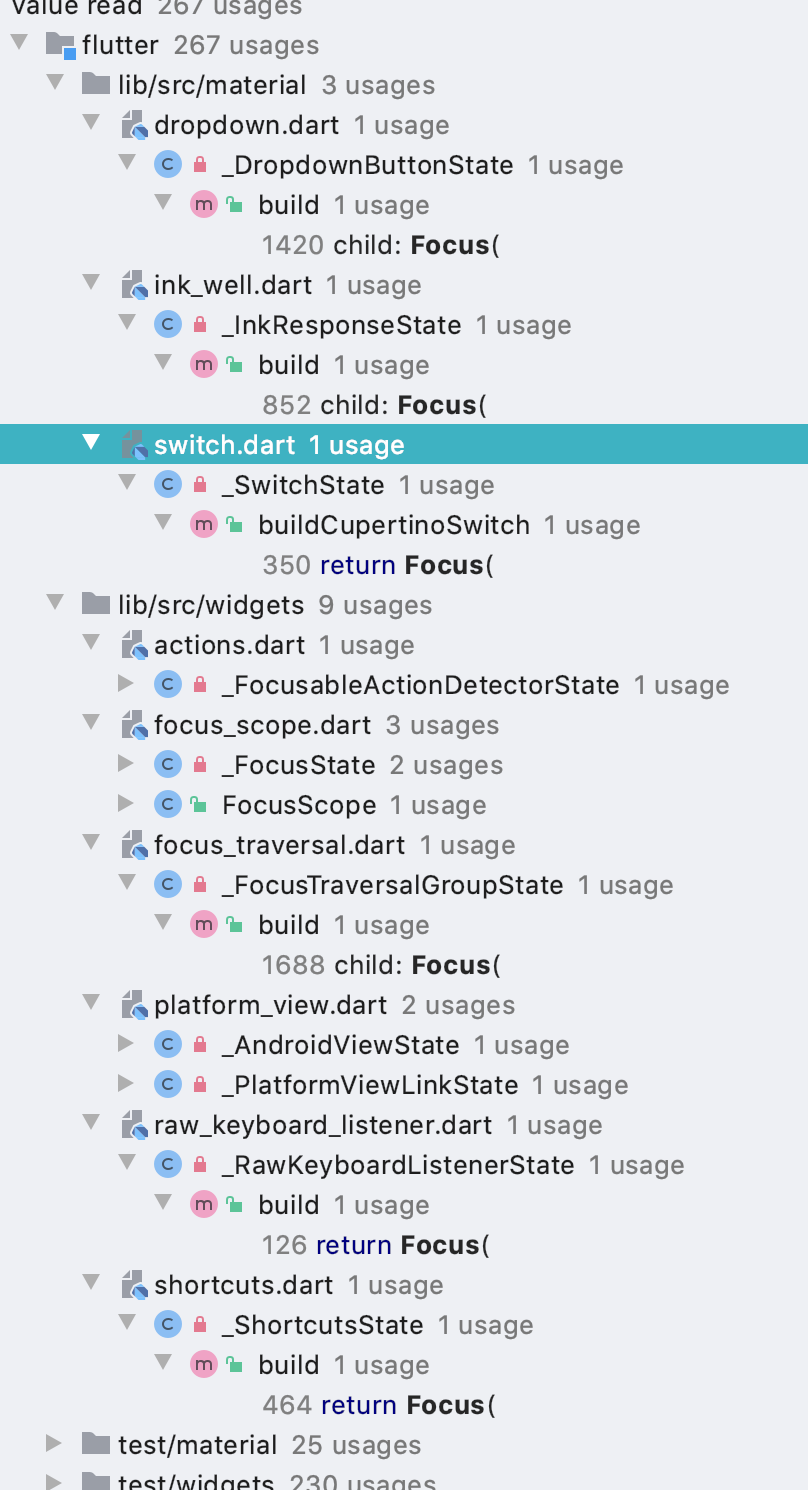
Task: Click the shortcuts.dart file icon
Action: (132, 1284)
